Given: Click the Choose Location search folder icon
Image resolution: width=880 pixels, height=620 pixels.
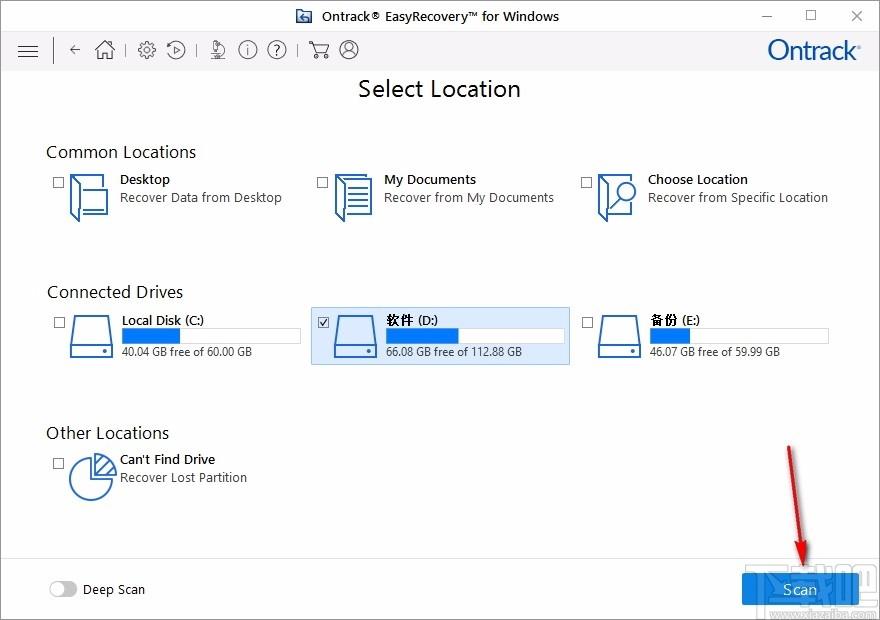Looking at the screenshot, I should click(x=617, y=197).
